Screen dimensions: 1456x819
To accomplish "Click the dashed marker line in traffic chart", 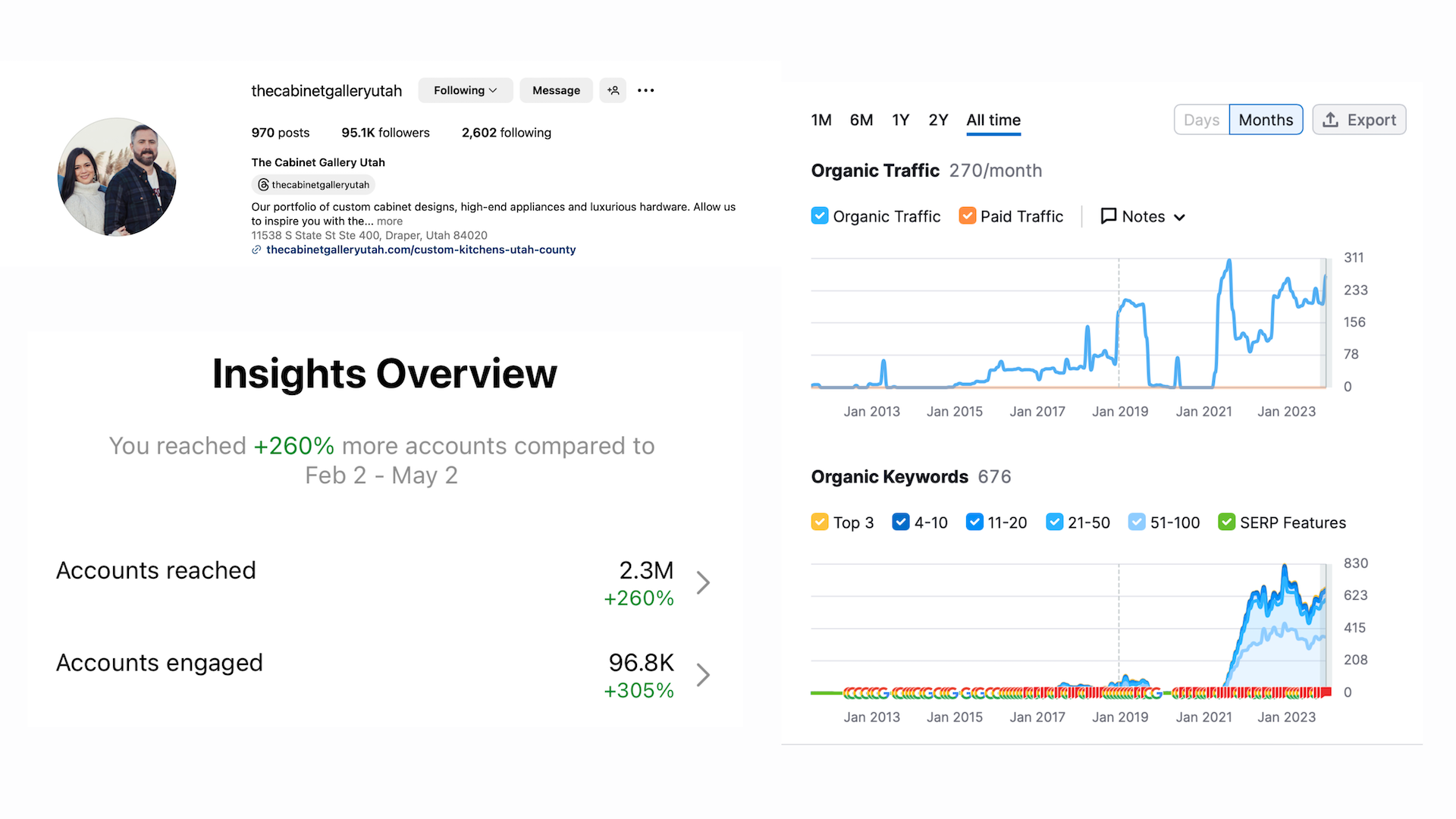I will tap(1119, 322).
